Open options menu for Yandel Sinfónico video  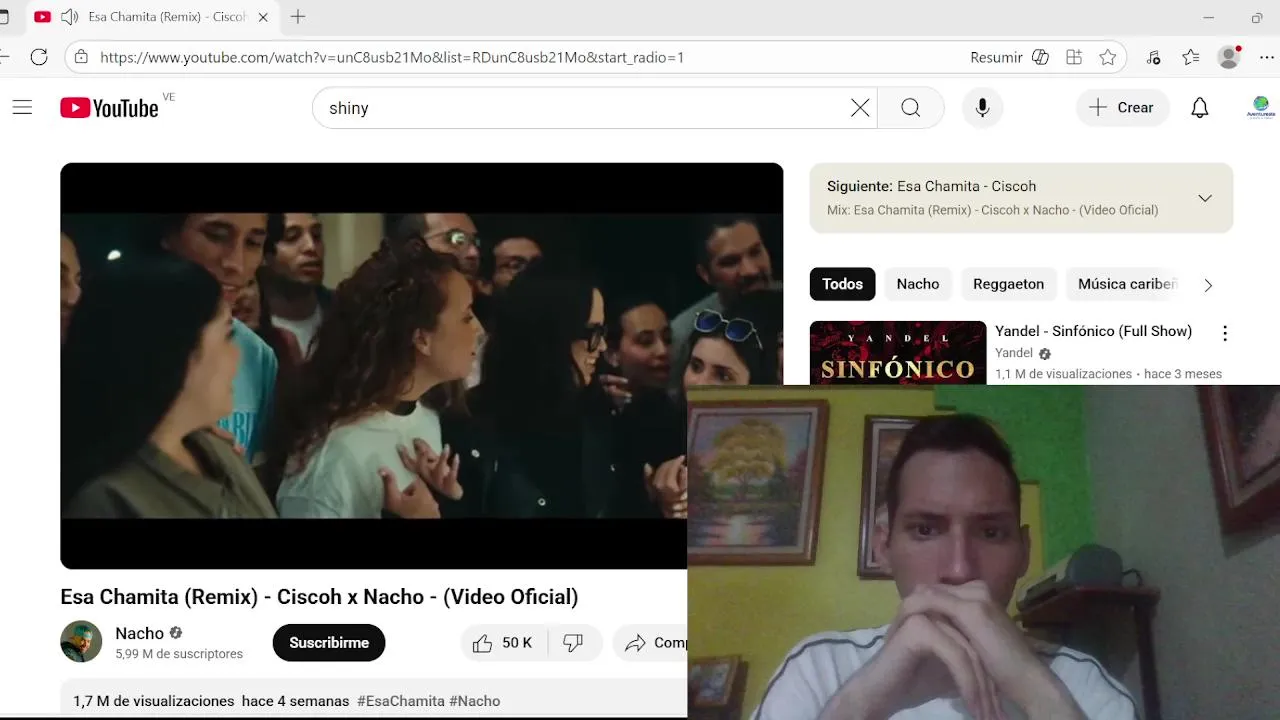(x=1225, y=333)
